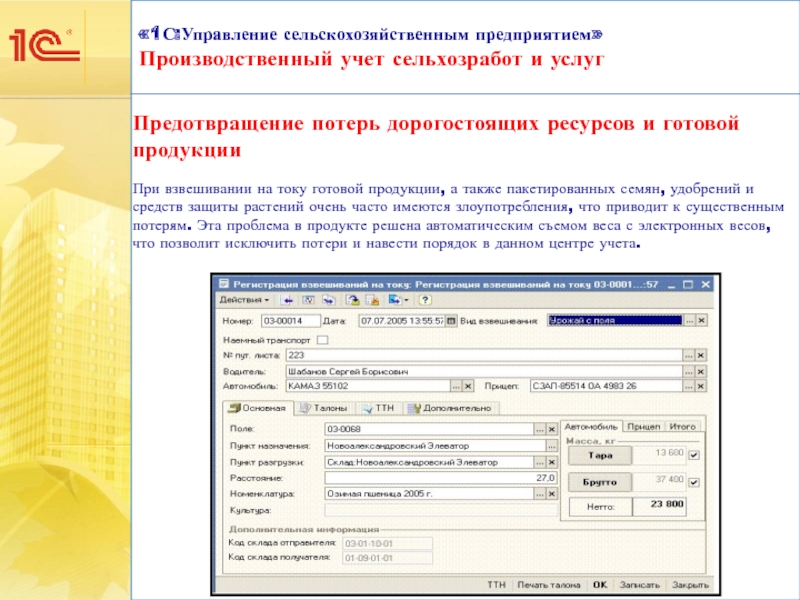Click the OK button
Viewport: 800px width, 600px height.
pyautogui.click(x=600, y=585)
